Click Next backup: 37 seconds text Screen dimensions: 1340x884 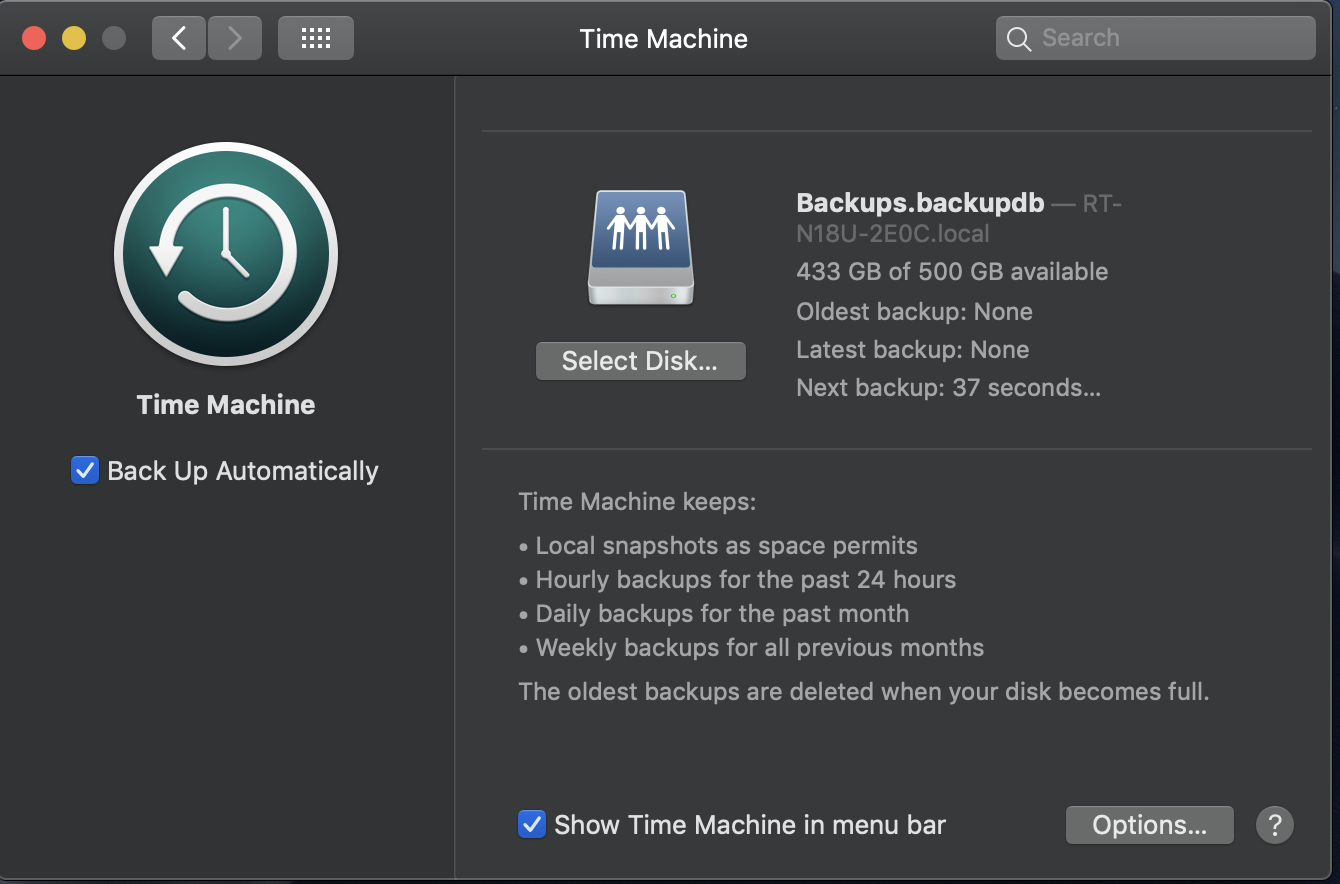tap(947, 387)
